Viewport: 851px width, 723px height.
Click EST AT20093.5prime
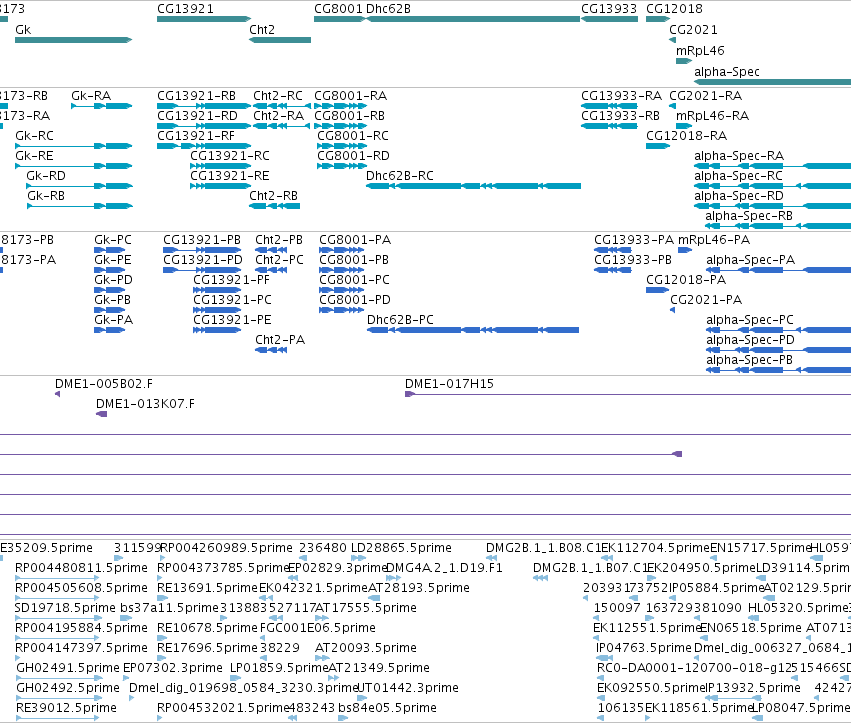click(322, 658)
